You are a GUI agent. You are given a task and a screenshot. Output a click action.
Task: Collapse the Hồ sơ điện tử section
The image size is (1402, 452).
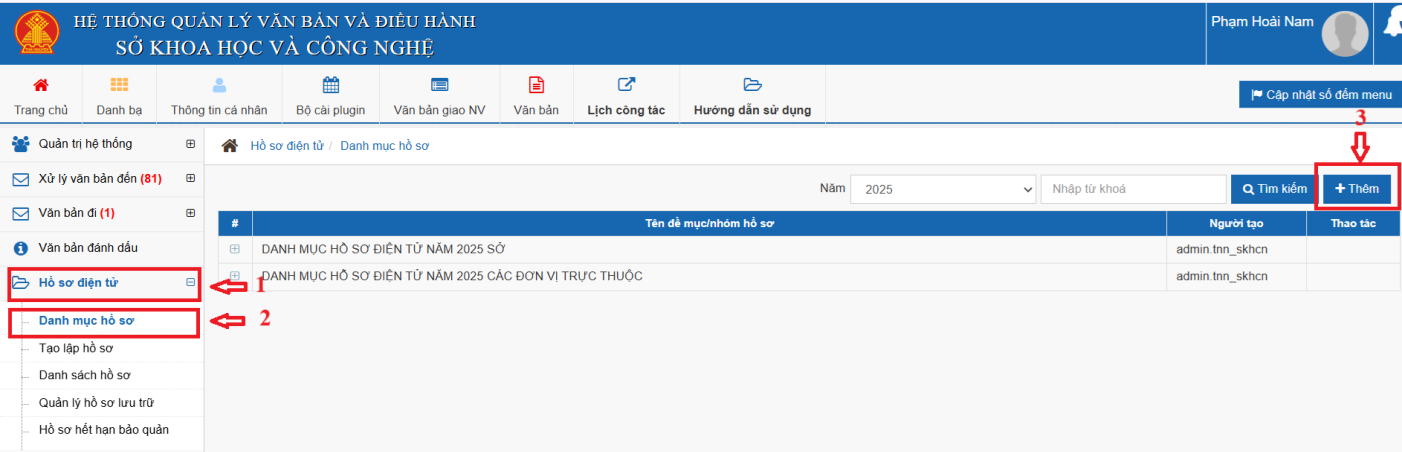click(190, 283)
